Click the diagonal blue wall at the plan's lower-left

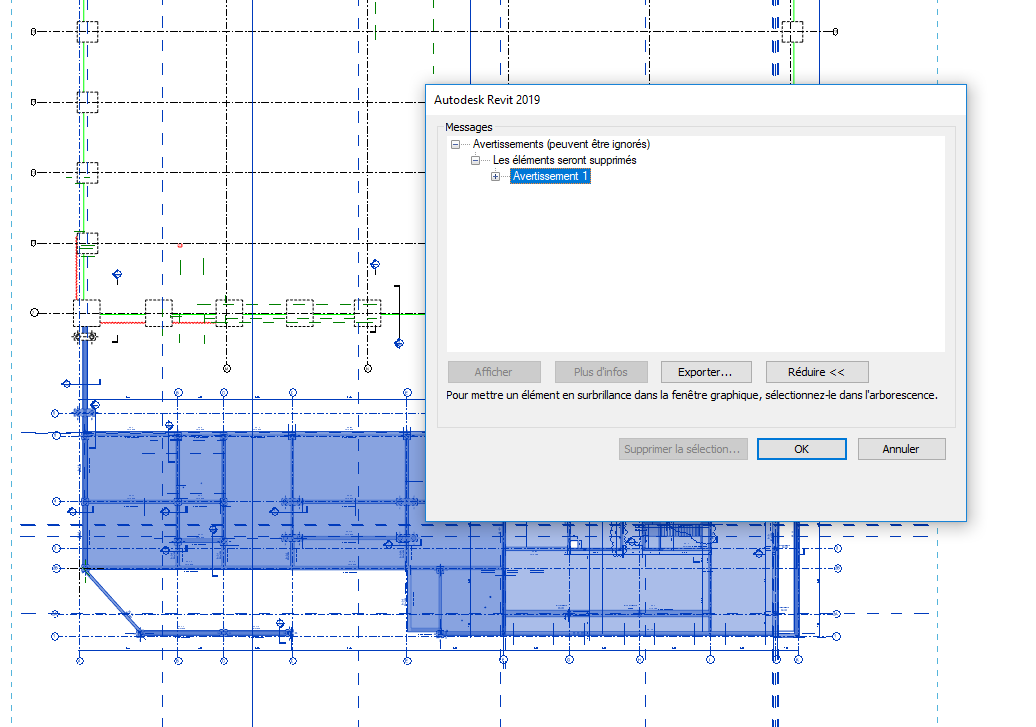click(113, 602)
